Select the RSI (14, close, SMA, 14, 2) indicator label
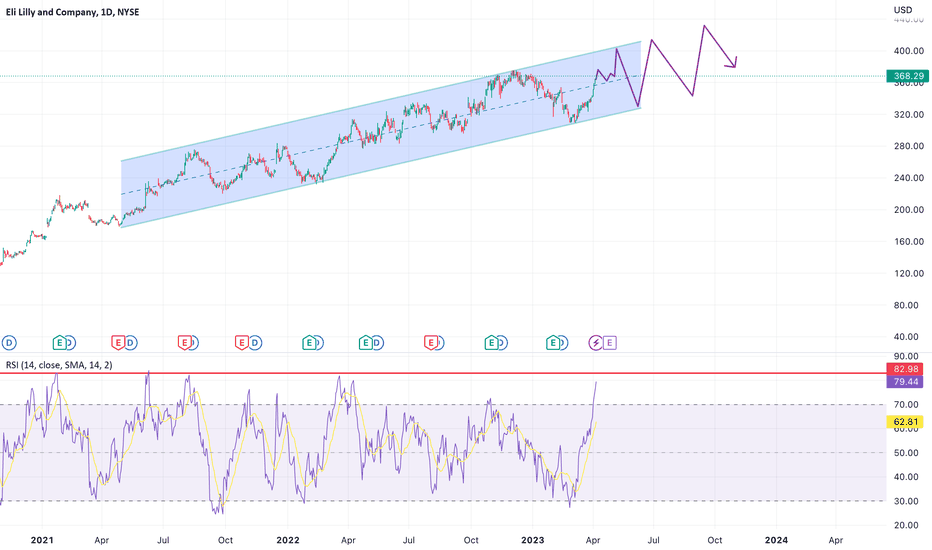Image resolution: width=932 pixels, height=550 pixels. click(59, 365)
